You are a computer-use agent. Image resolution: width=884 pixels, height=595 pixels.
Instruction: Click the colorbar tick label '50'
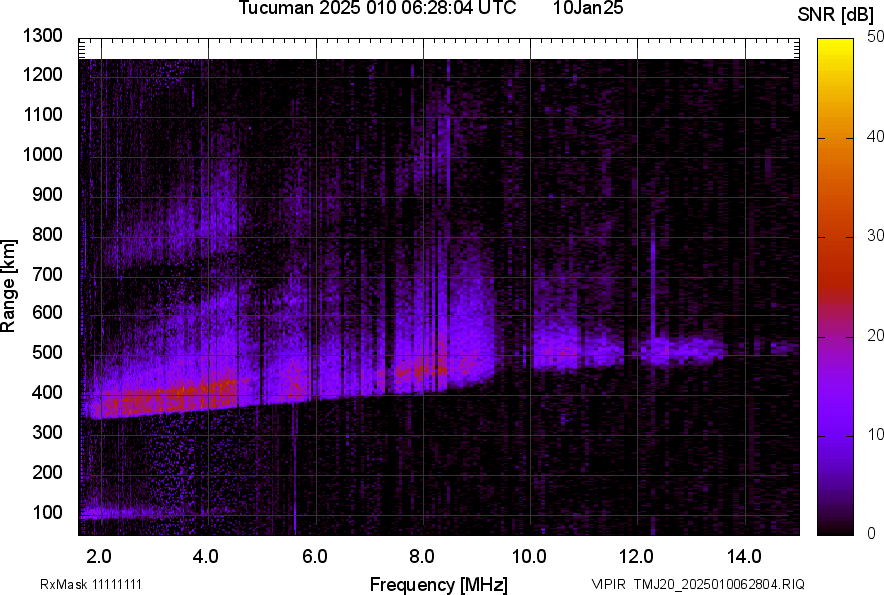(876, 37)
